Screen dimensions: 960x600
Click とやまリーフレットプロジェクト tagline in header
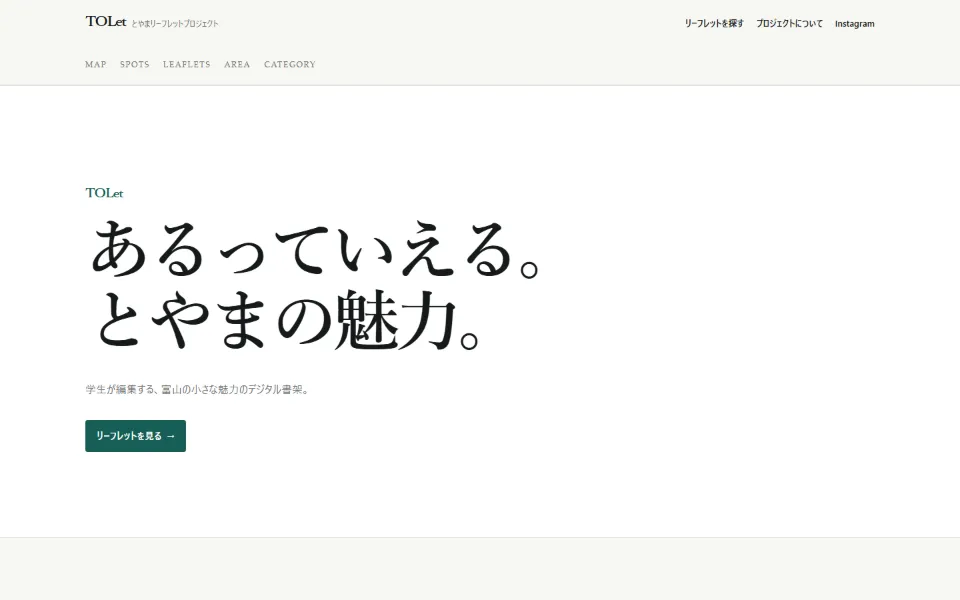tap(175, 24)
